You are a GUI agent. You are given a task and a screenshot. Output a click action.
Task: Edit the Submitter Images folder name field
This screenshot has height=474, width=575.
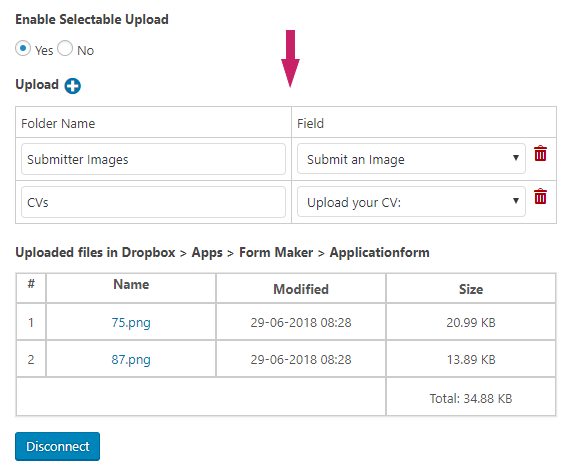(x=153, y=159)
